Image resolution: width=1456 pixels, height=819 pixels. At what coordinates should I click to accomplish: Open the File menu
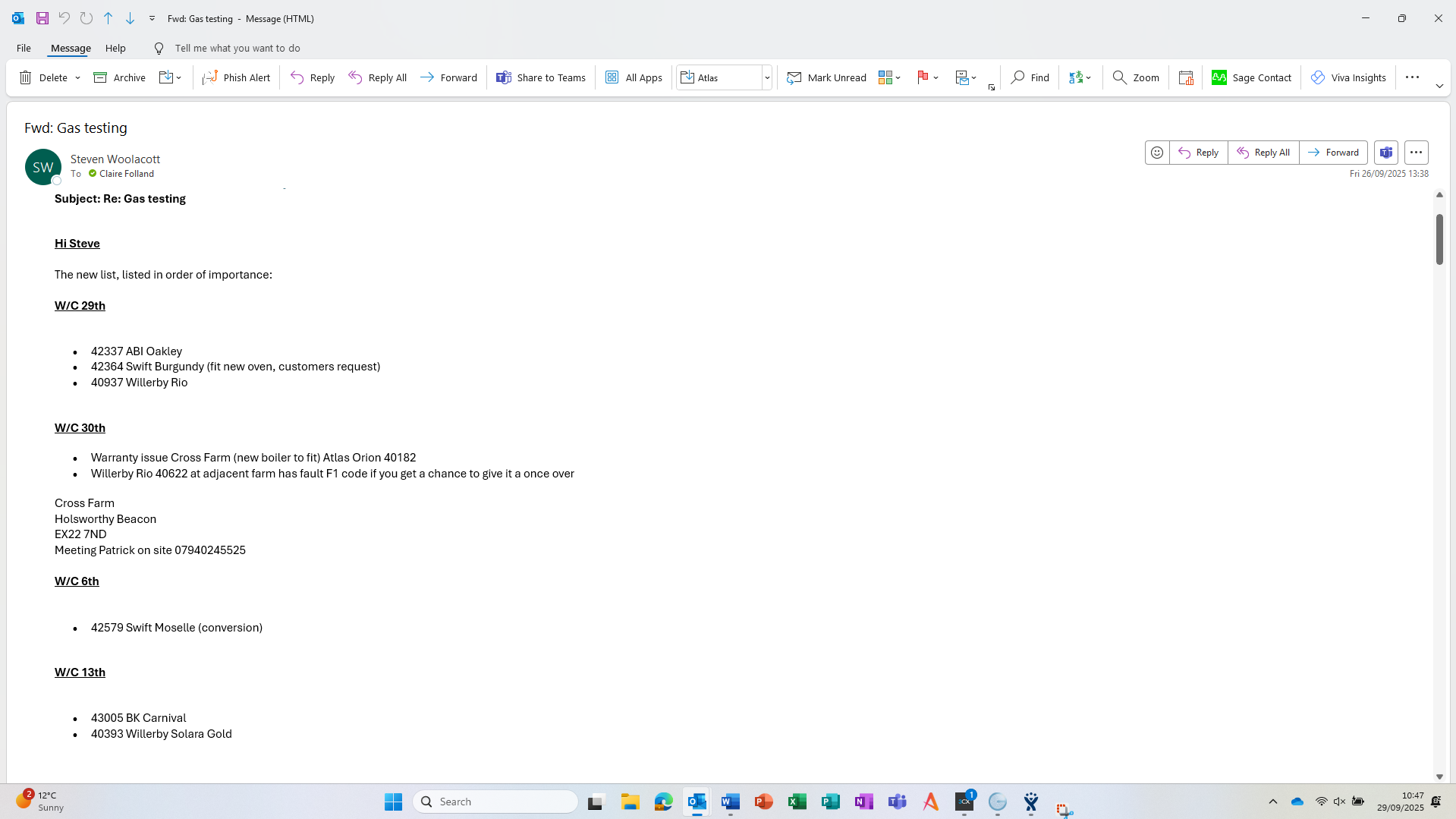coord(24,48)
